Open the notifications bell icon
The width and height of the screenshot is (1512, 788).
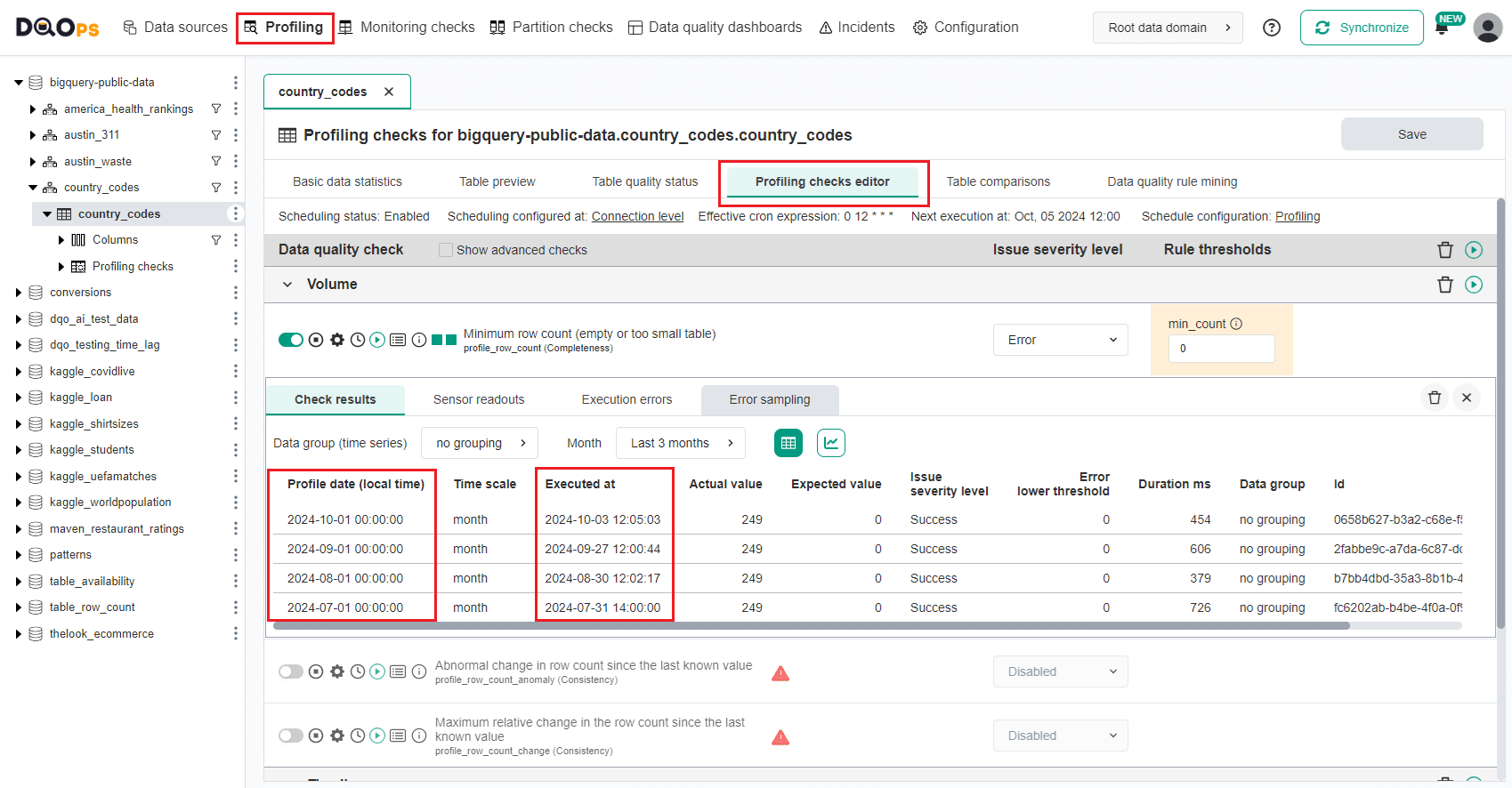tap(1442, 28)
